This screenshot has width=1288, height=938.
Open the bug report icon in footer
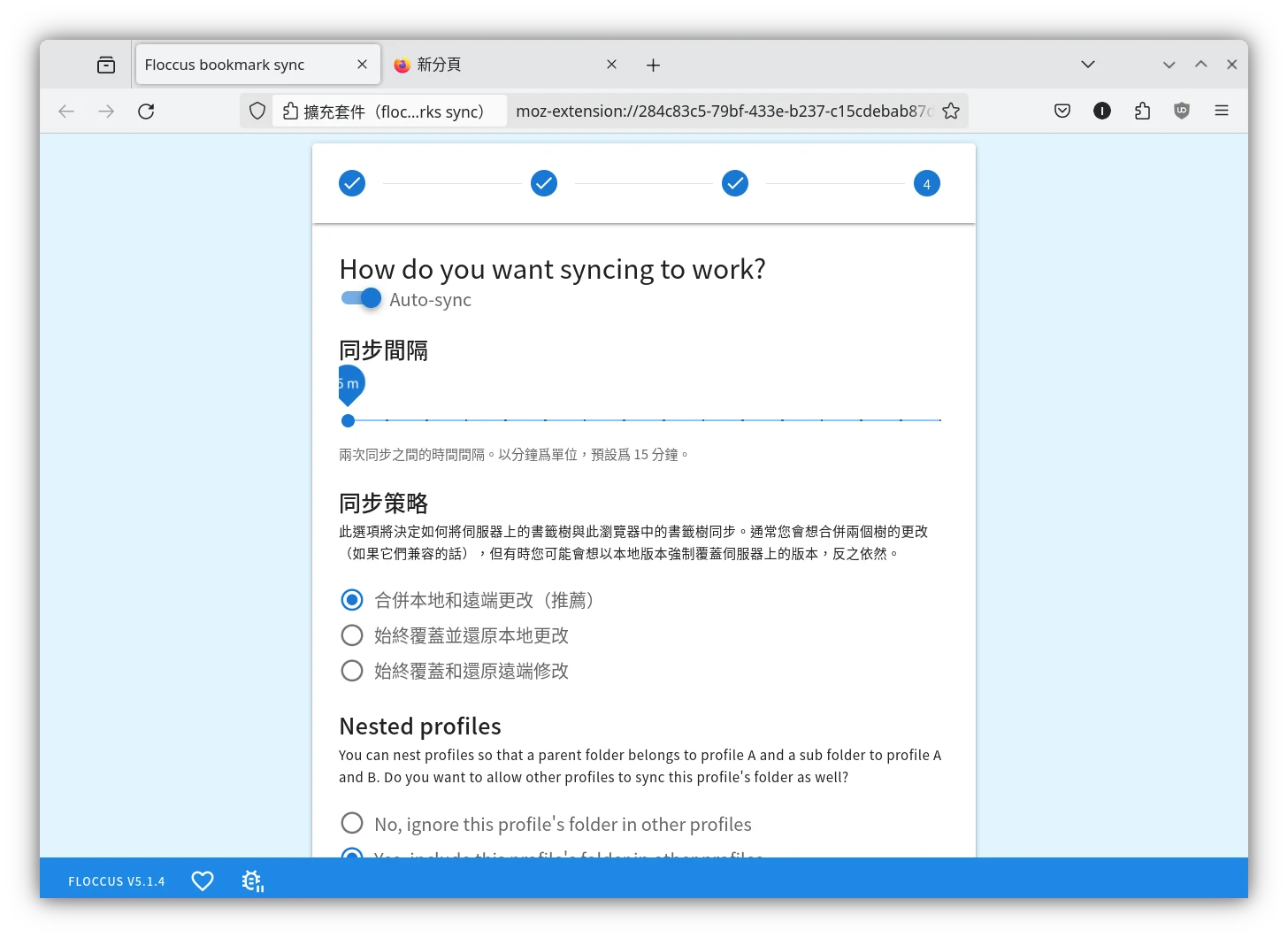252,881
